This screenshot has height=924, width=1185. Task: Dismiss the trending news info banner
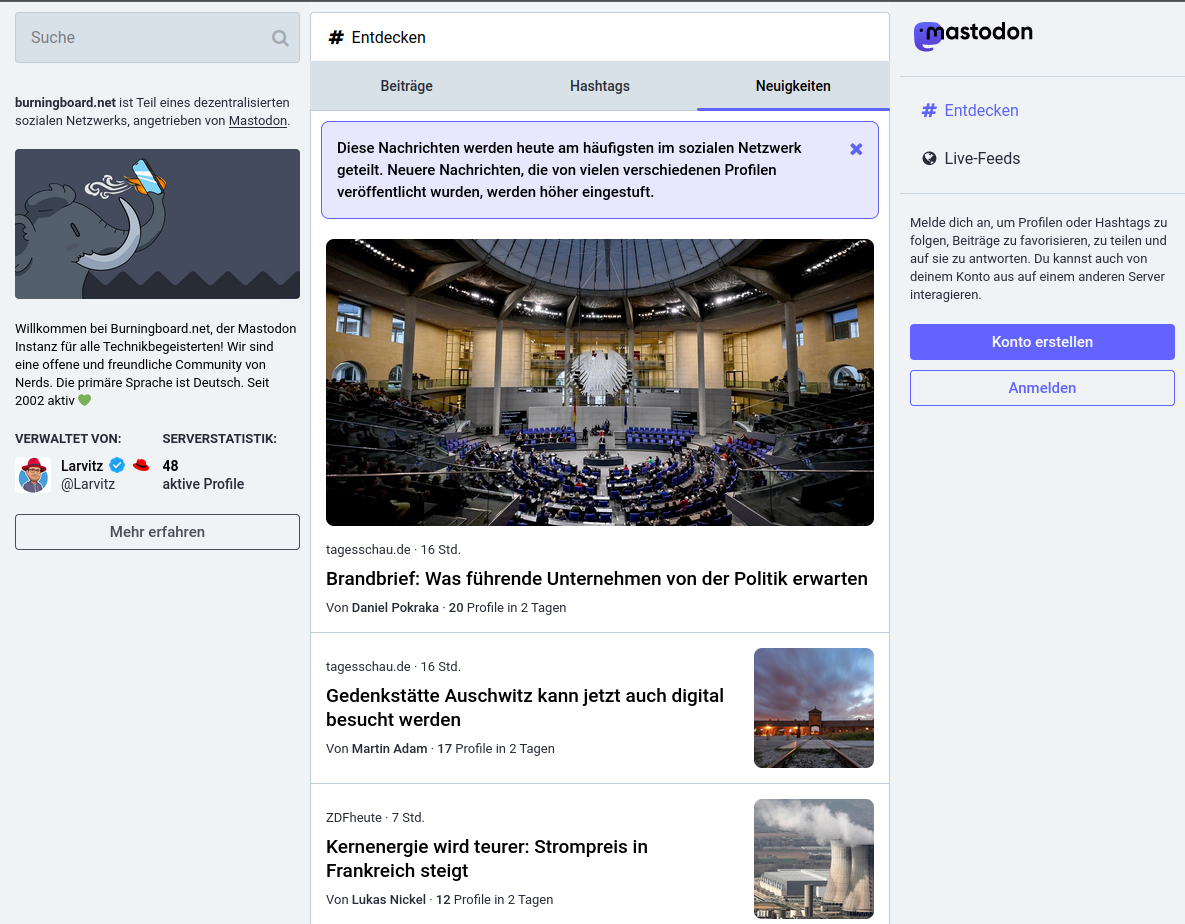(856, 149)
